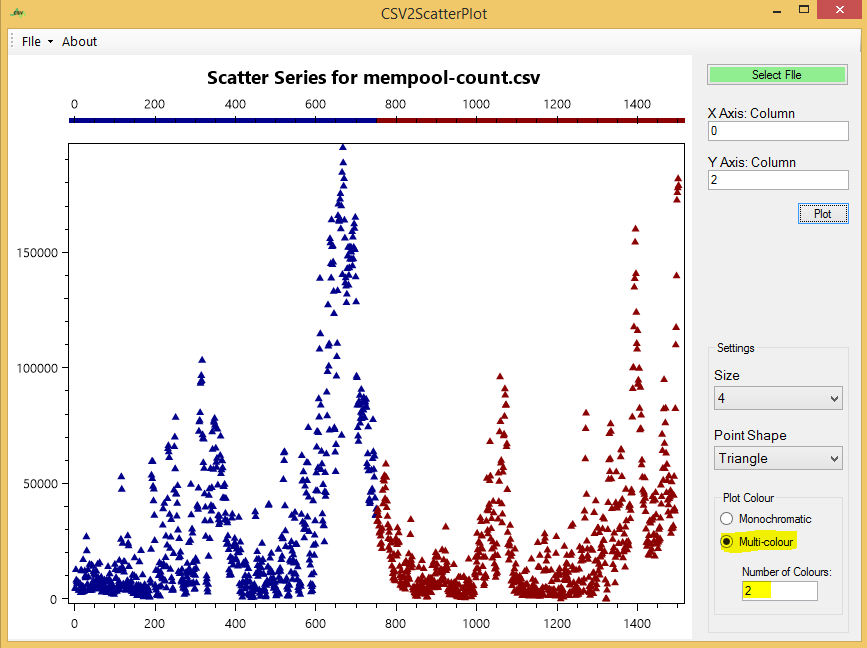The image size is (867, 648).
Task: Click the green Select File button
Action: [x=777, y=75]
